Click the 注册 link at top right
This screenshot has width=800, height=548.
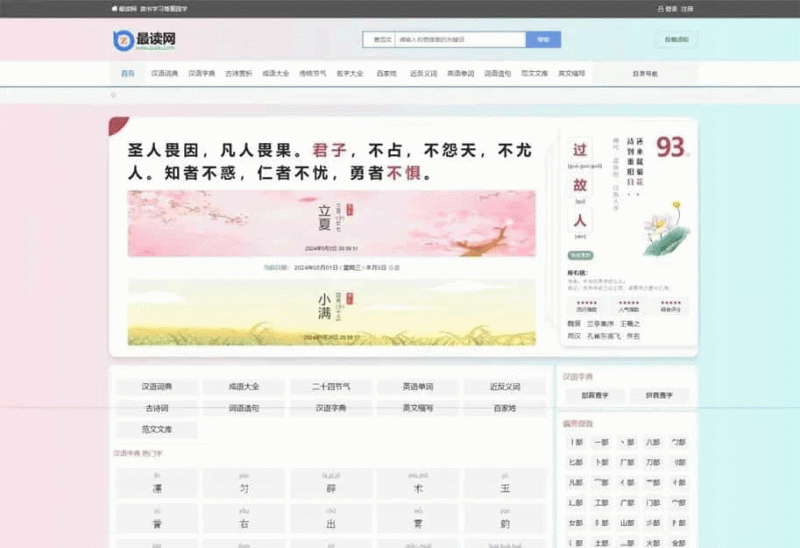687,9
